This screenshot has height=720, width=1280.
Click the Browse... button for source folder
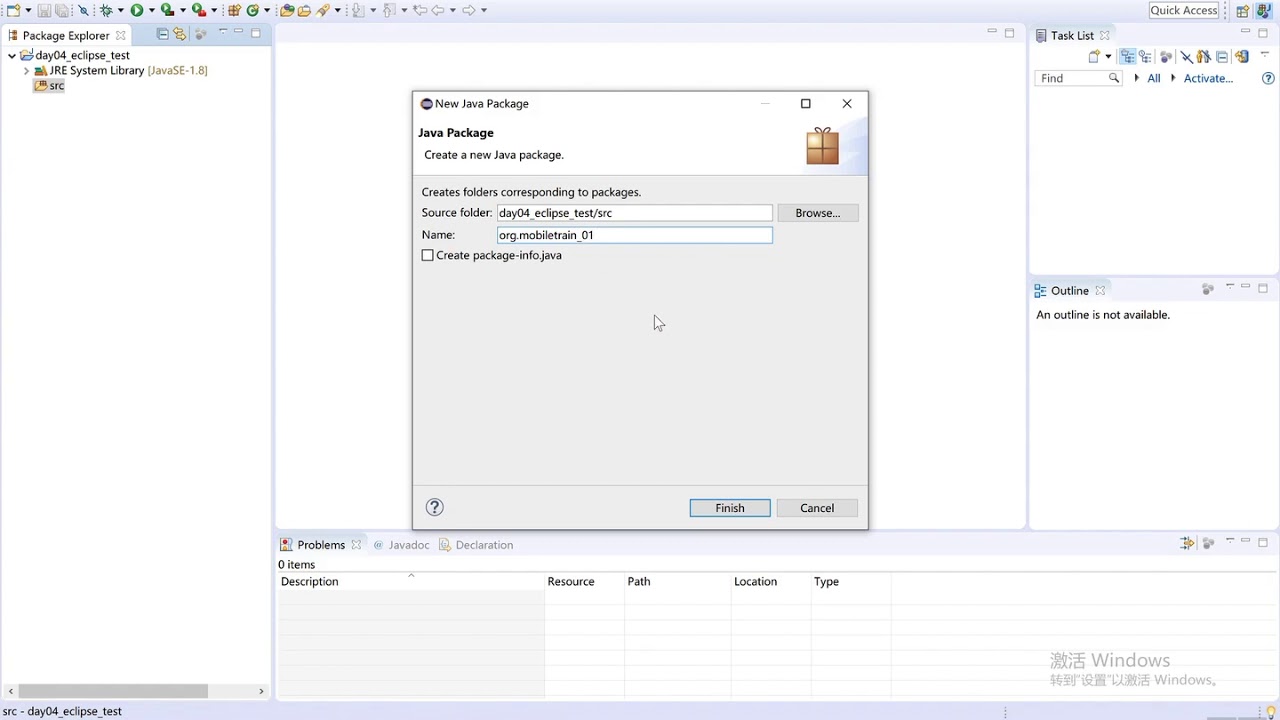pyautogui.click(x=818, y=213)
